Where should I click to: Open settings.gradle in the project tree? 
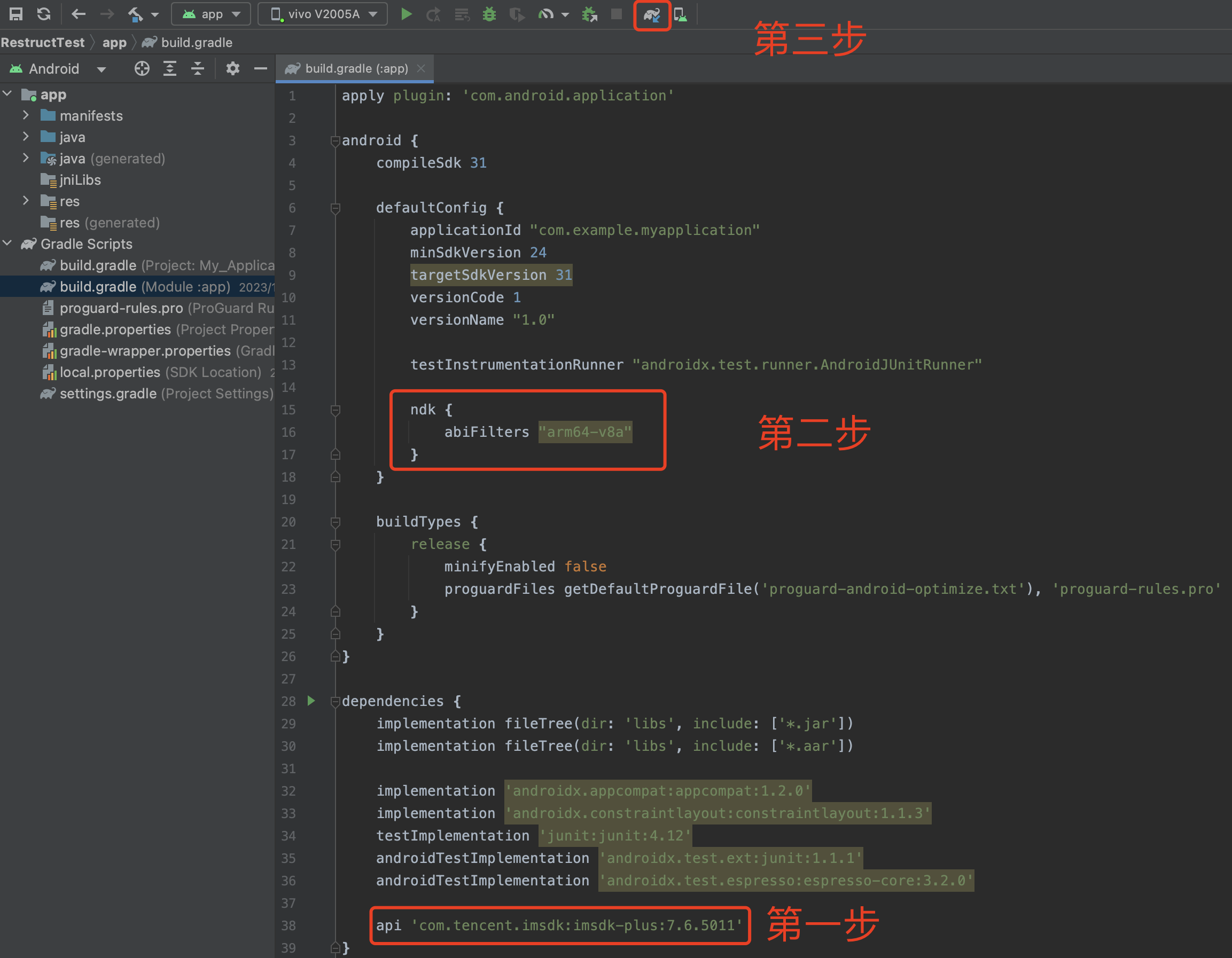click(x=108, y=394)
